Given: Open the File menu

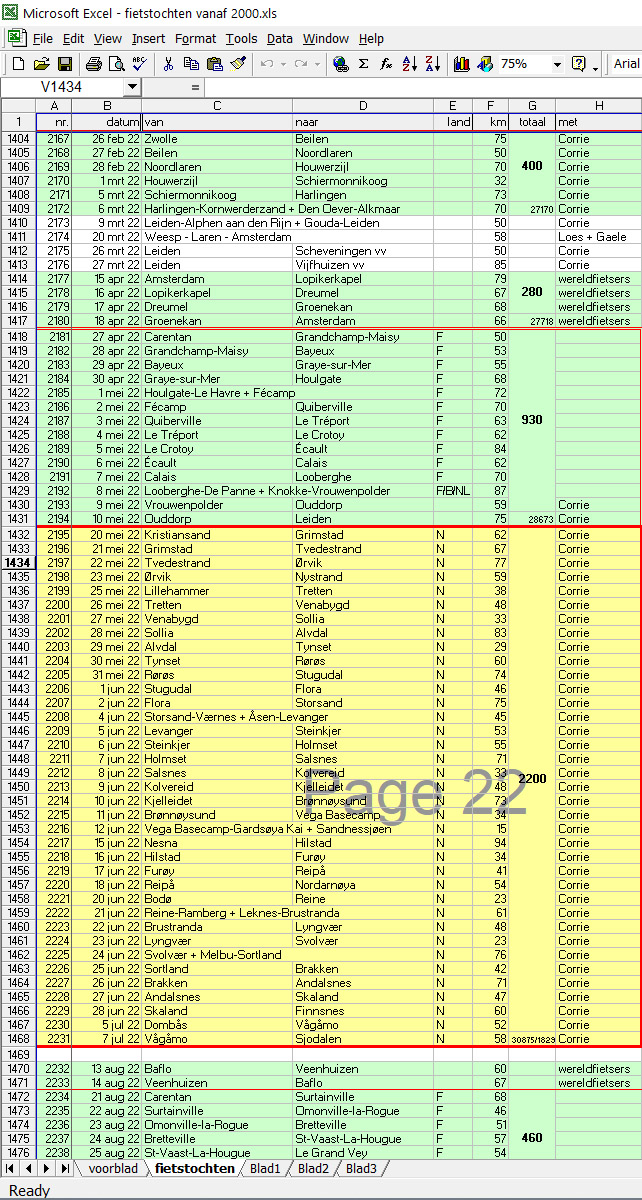Looking at the screenshot, I should 43,38.
